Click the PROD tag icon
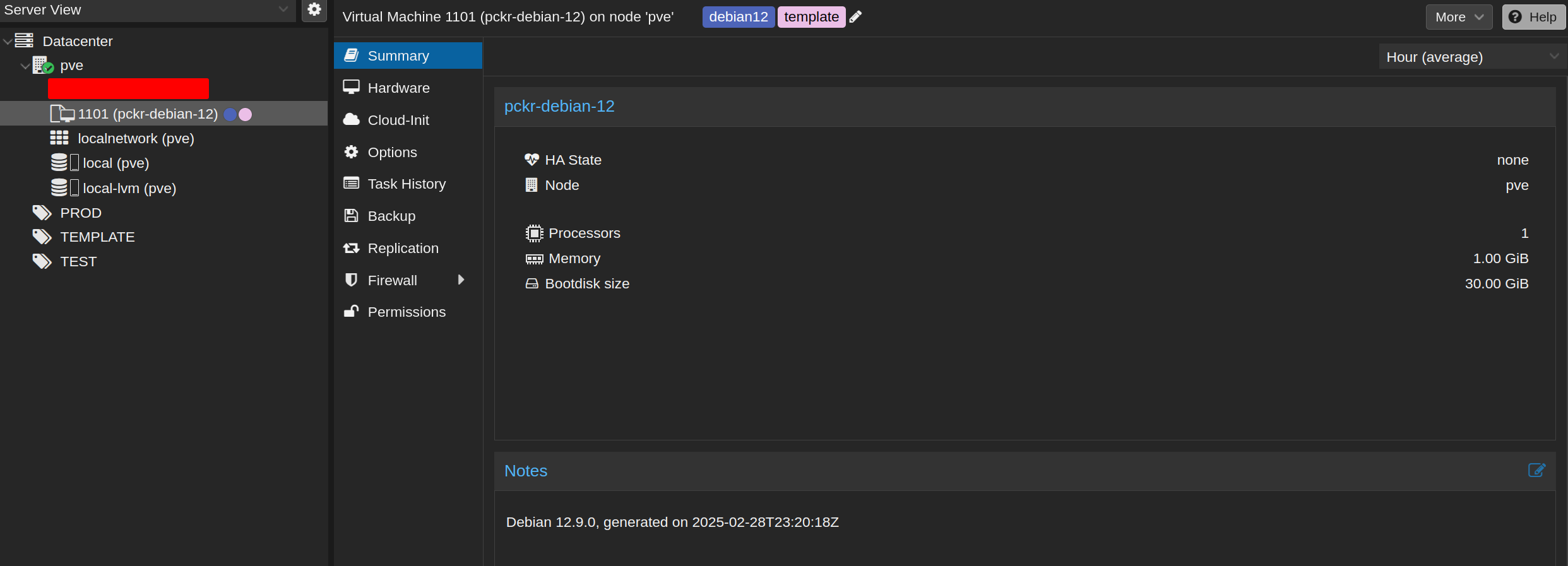 point(42,213)
